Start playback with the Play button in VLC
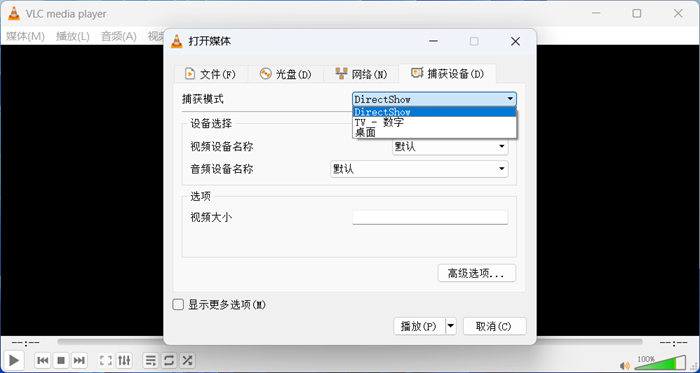This screenshot has width=700, height=373. pyautogui.click(x=14, y=360)
